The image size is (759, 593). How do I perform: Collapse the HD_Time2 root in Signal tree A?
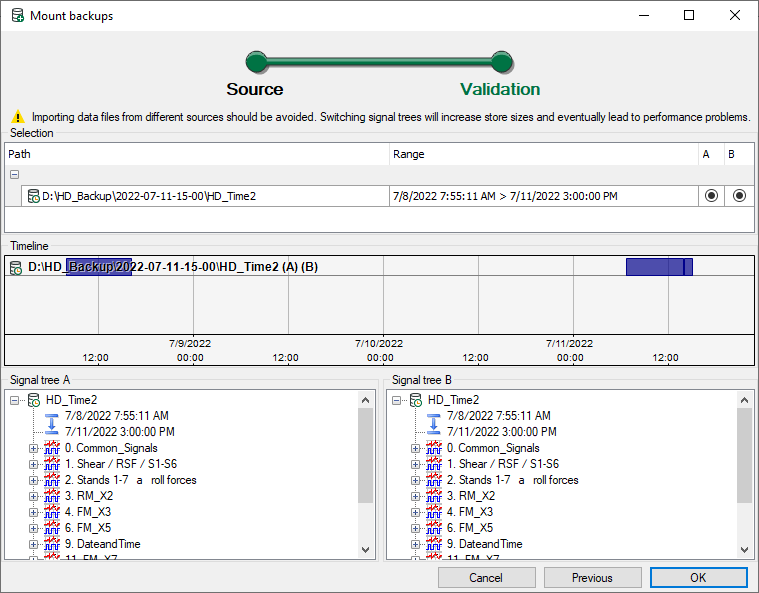pos(15,400)
